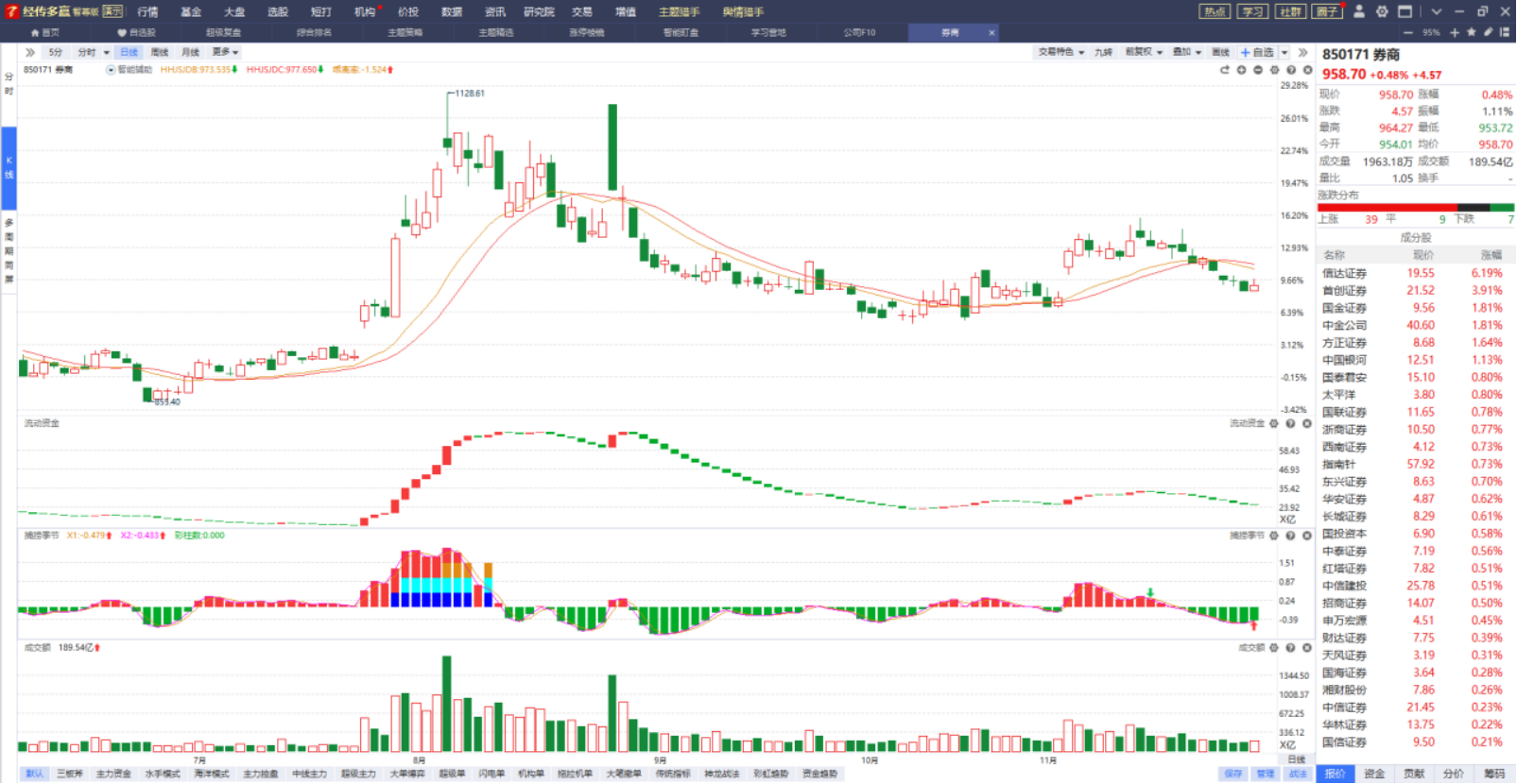
Task: Click the 保存 button at bottom
Action: (x=1233, y=774)
